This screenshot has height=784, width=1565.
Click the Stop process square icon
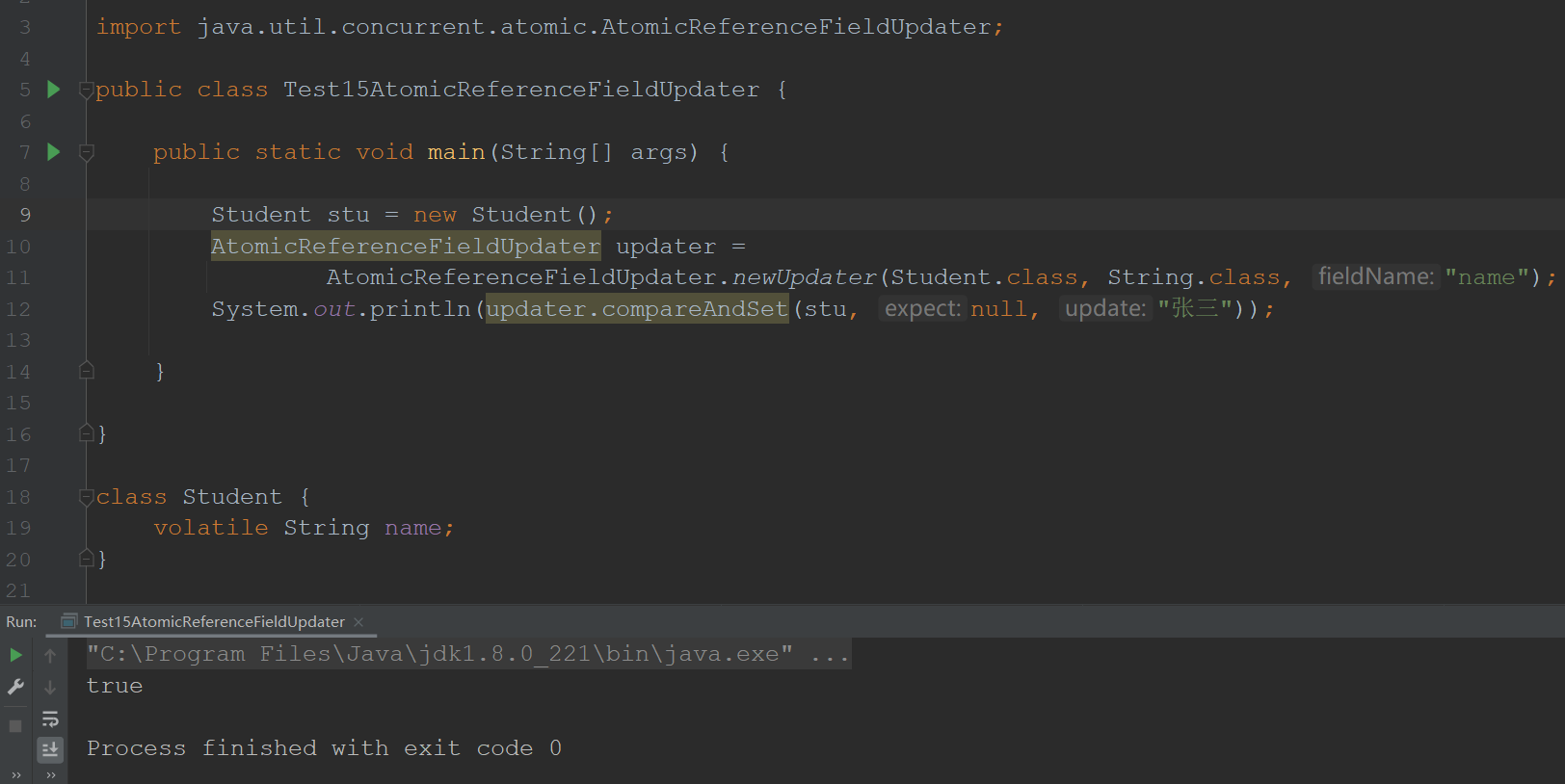coord(15,726)
